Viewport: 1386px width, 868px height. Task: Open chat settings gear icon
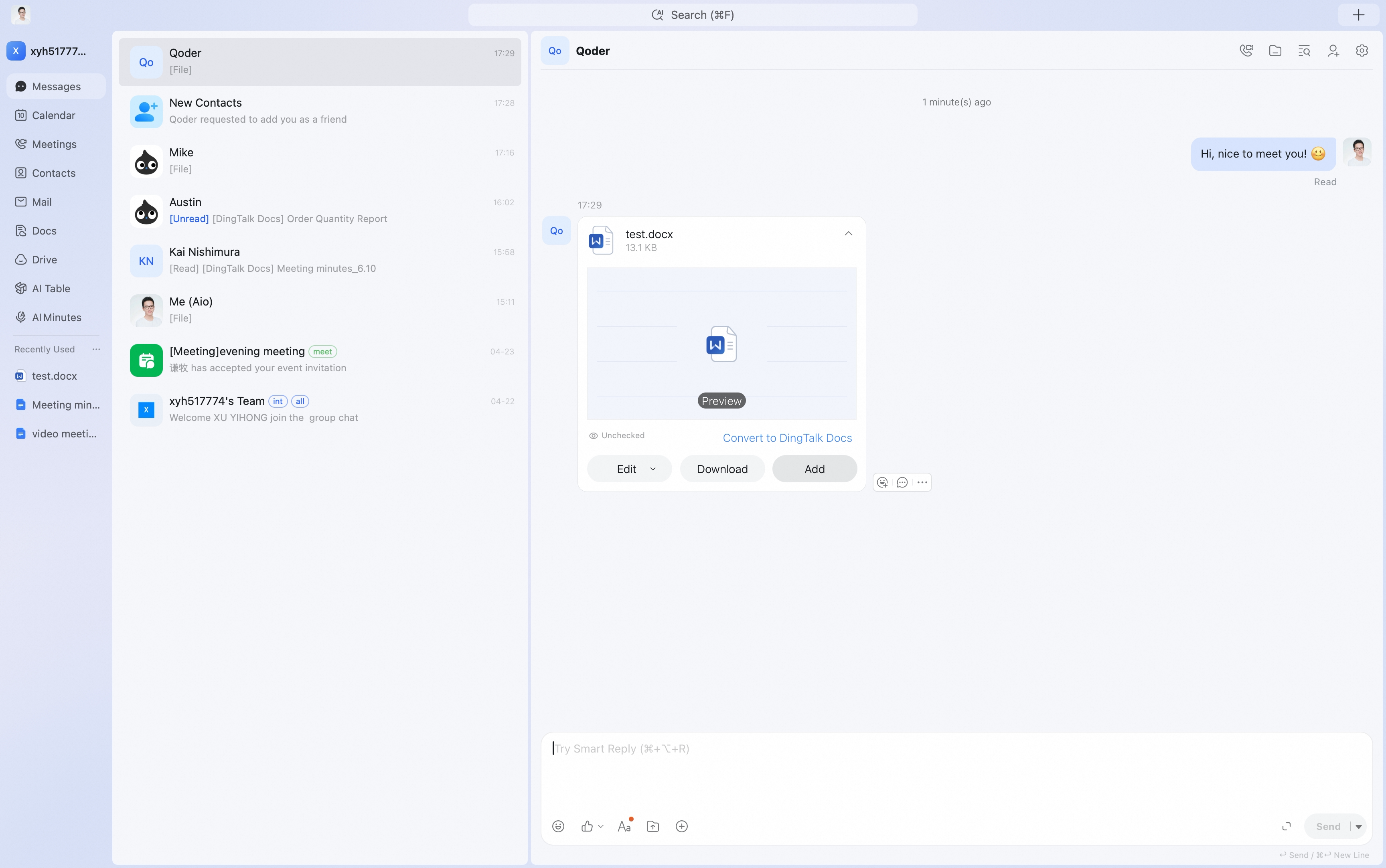(1361, 51)
